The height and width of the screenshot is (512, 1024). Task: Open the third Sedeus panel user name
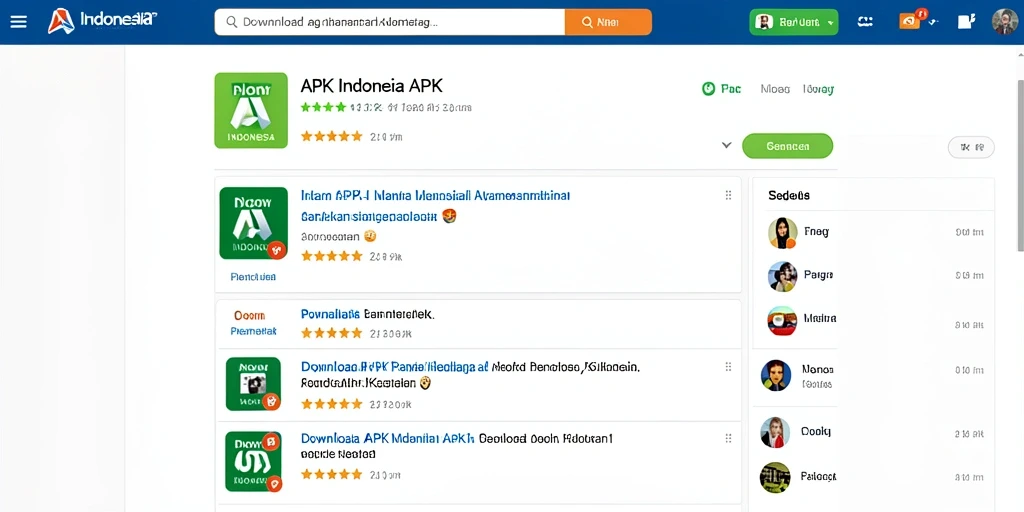[x=820, y=319]
